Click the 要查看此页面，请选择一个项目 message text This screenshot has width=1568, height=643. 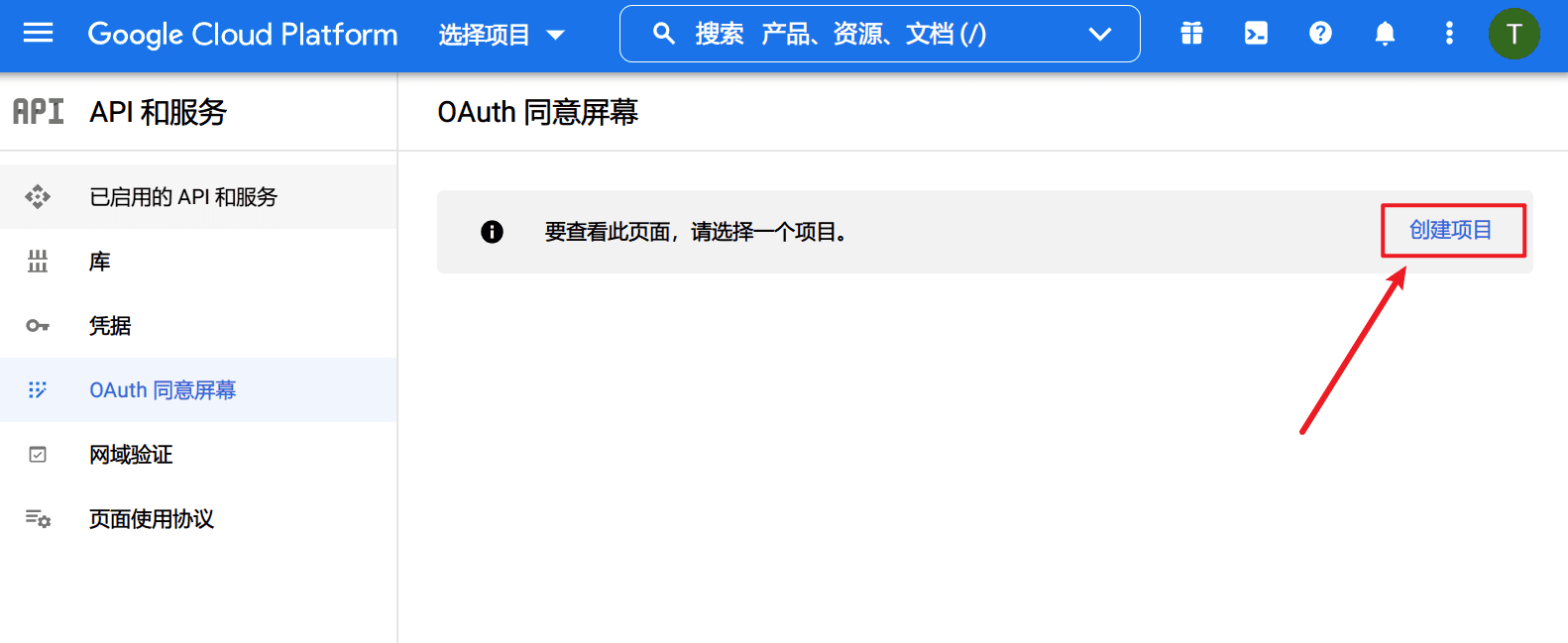(696, 232)
